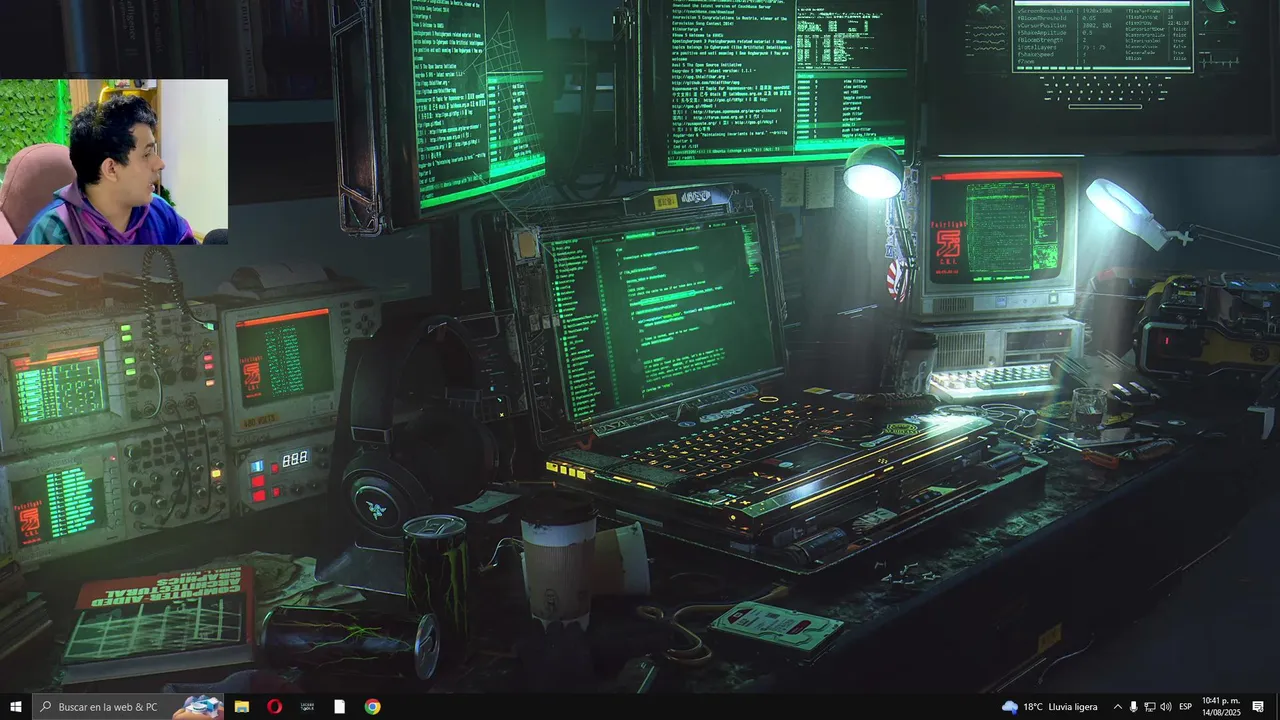
Task: Open the notification action center
Action: (1259, 707)
